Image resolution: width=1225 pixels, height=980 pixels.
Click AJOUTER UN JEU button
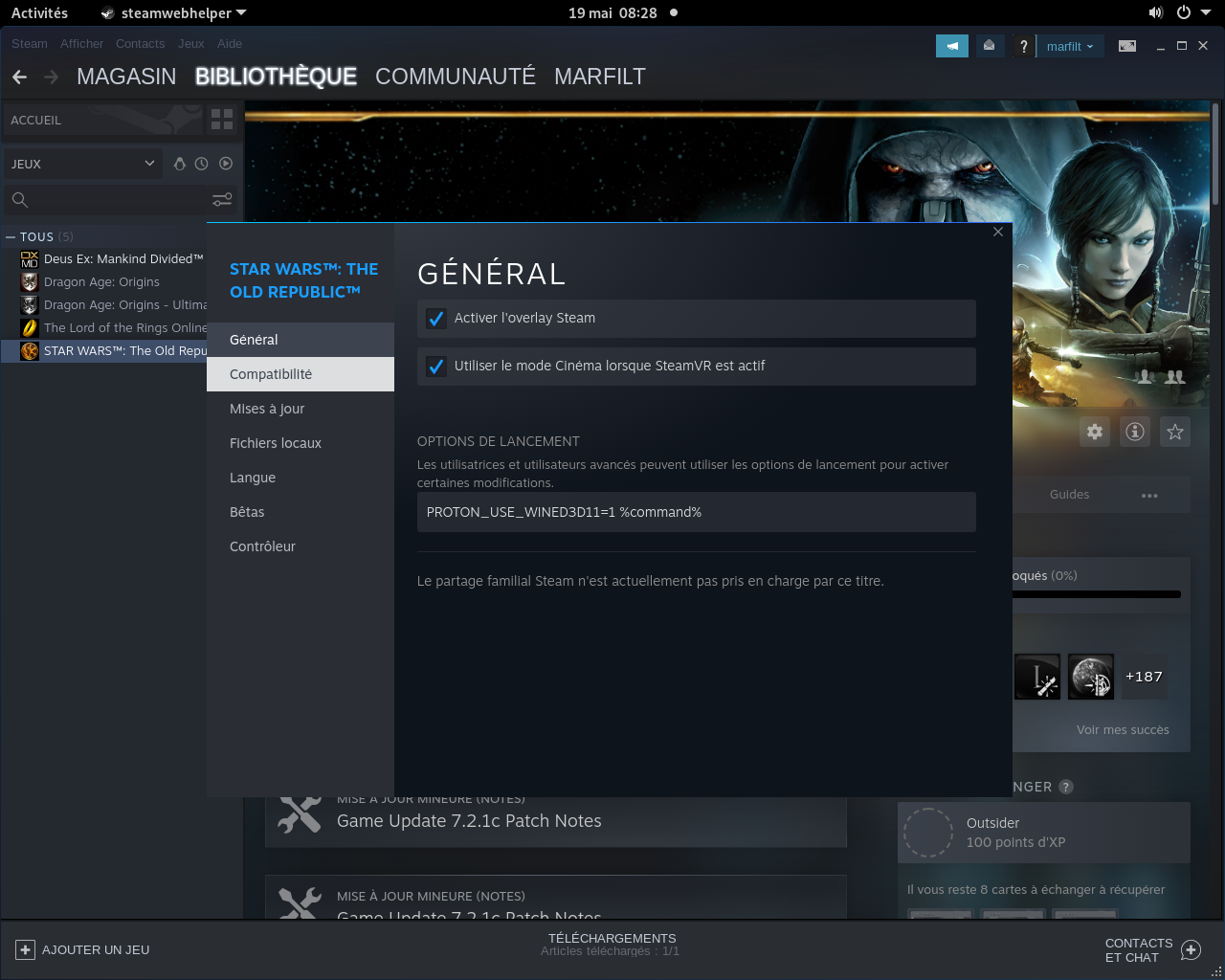(x=83, y=949)
